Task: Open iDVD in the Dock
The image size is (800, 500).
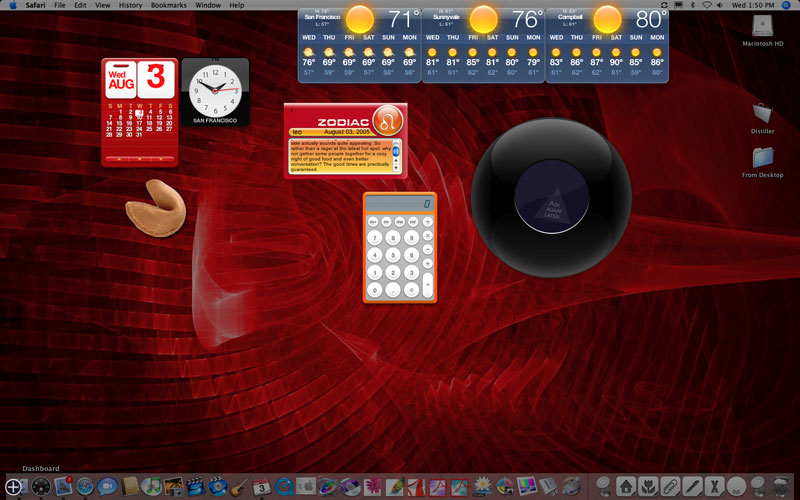Action: [217, 486]
